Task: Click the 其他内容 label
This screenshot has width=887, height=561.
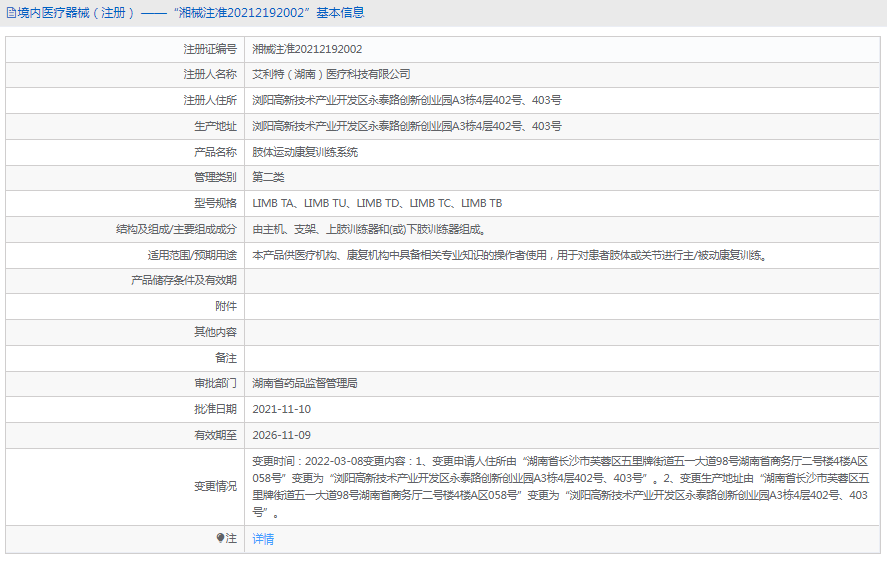Action: tap(216, 332)
